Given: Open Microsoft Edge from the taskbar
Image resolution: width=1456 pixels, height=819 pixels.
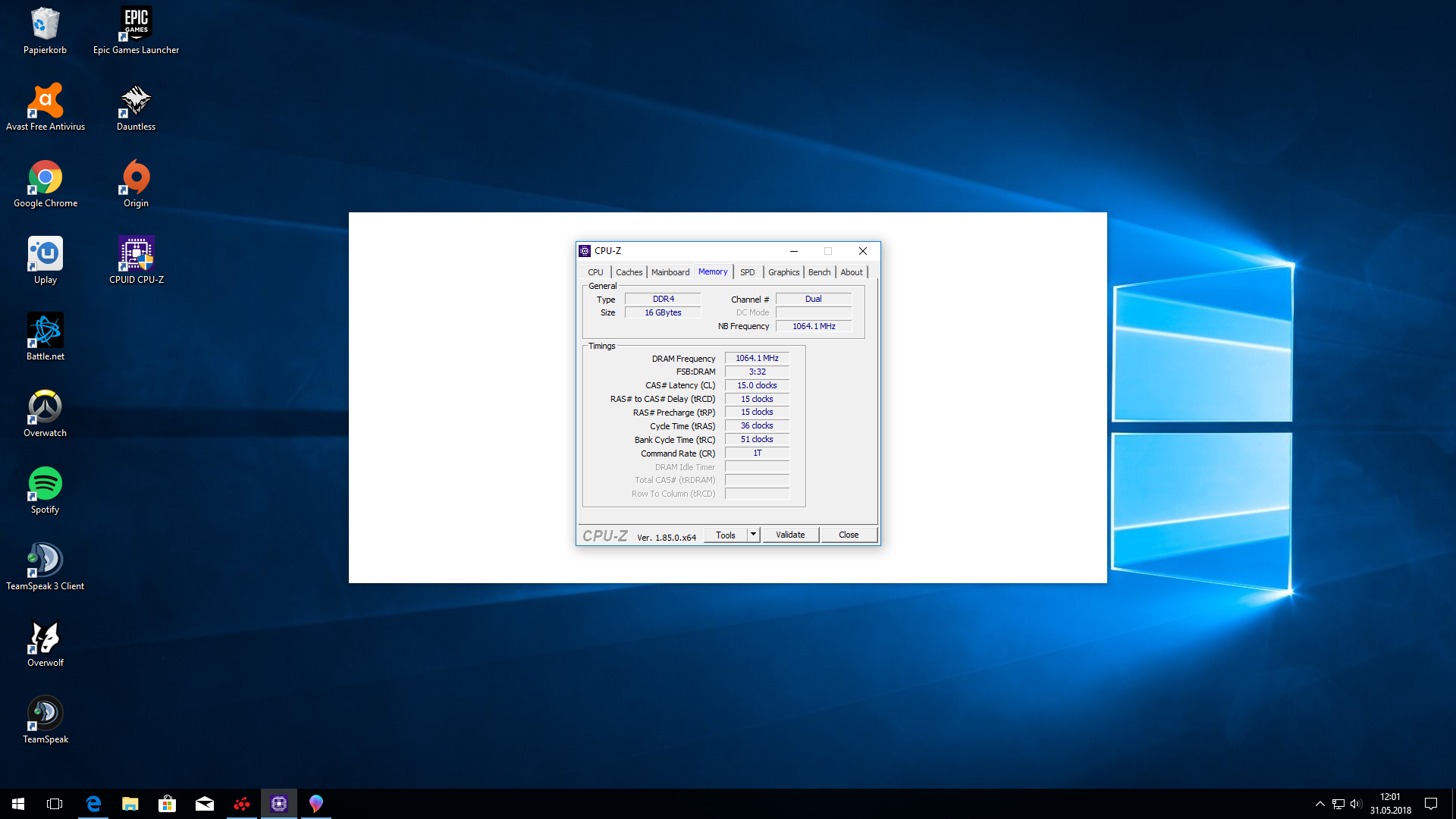Looking at the screenshot, I should [x=93, y=804].
